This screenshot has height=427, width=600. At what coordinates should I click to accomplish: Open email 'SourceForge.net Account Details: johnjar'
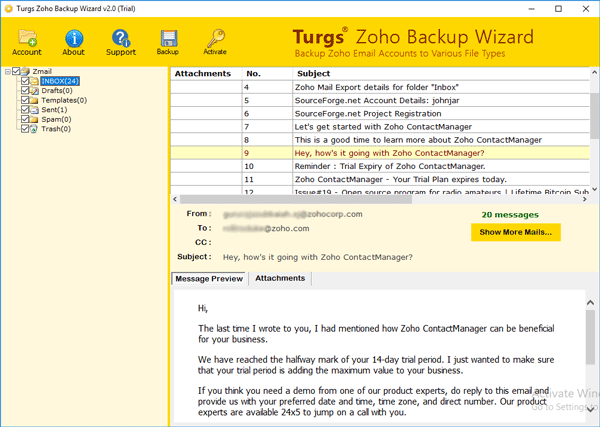377,101
